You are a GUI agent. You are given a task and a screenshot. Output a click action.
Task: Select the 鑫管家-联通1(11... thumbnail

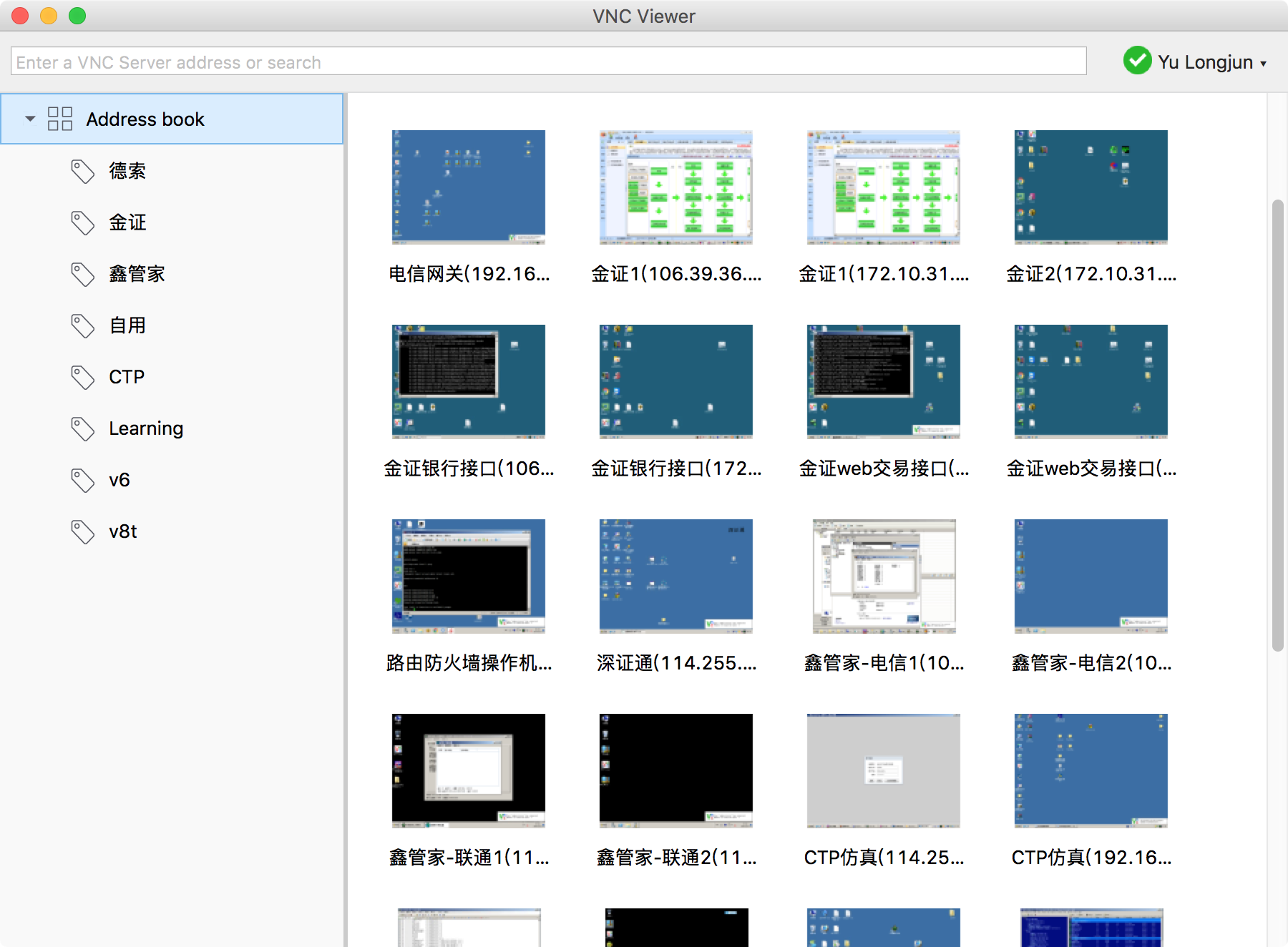(x=469, y=770)
